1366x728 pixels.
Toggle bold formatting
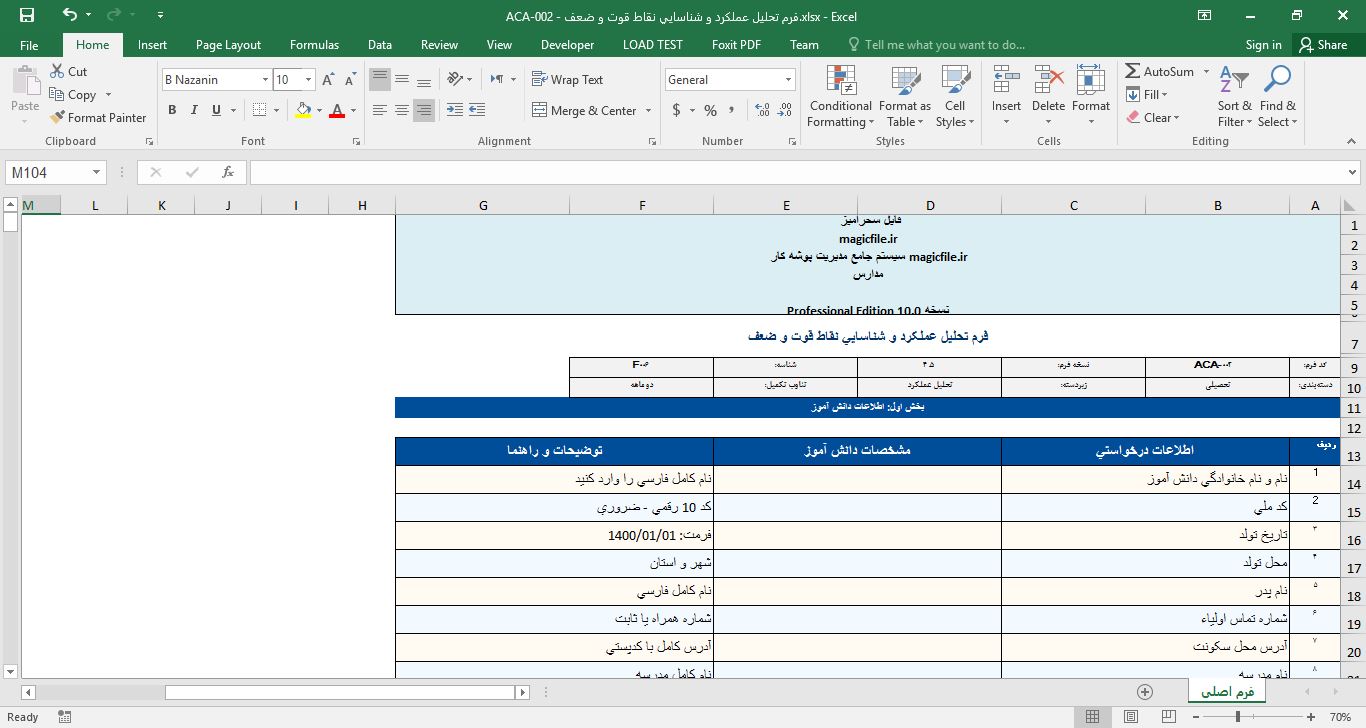tap(171, 108)
